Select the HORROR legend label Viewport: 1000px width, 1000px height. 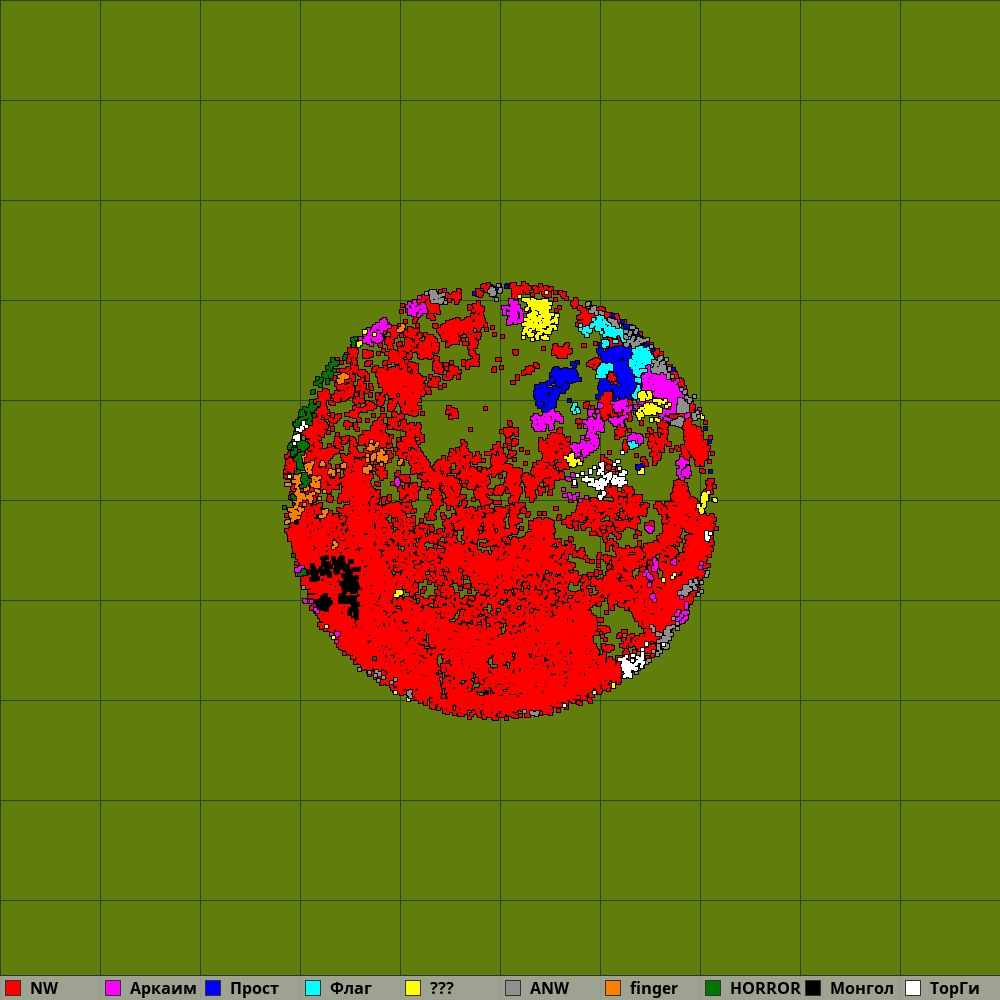[765, 988]
